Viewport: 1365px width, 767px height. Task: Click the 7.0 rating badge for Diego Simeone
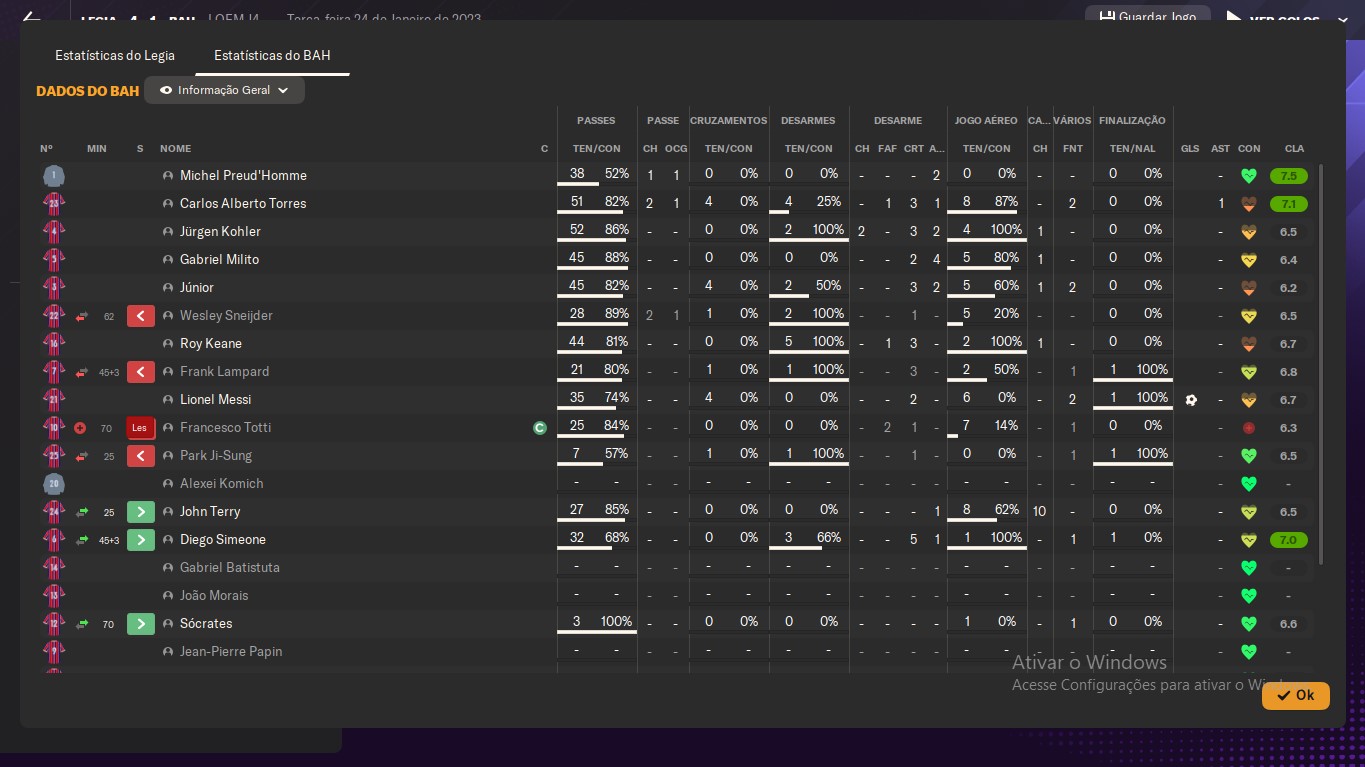[x=1289, y=540]
